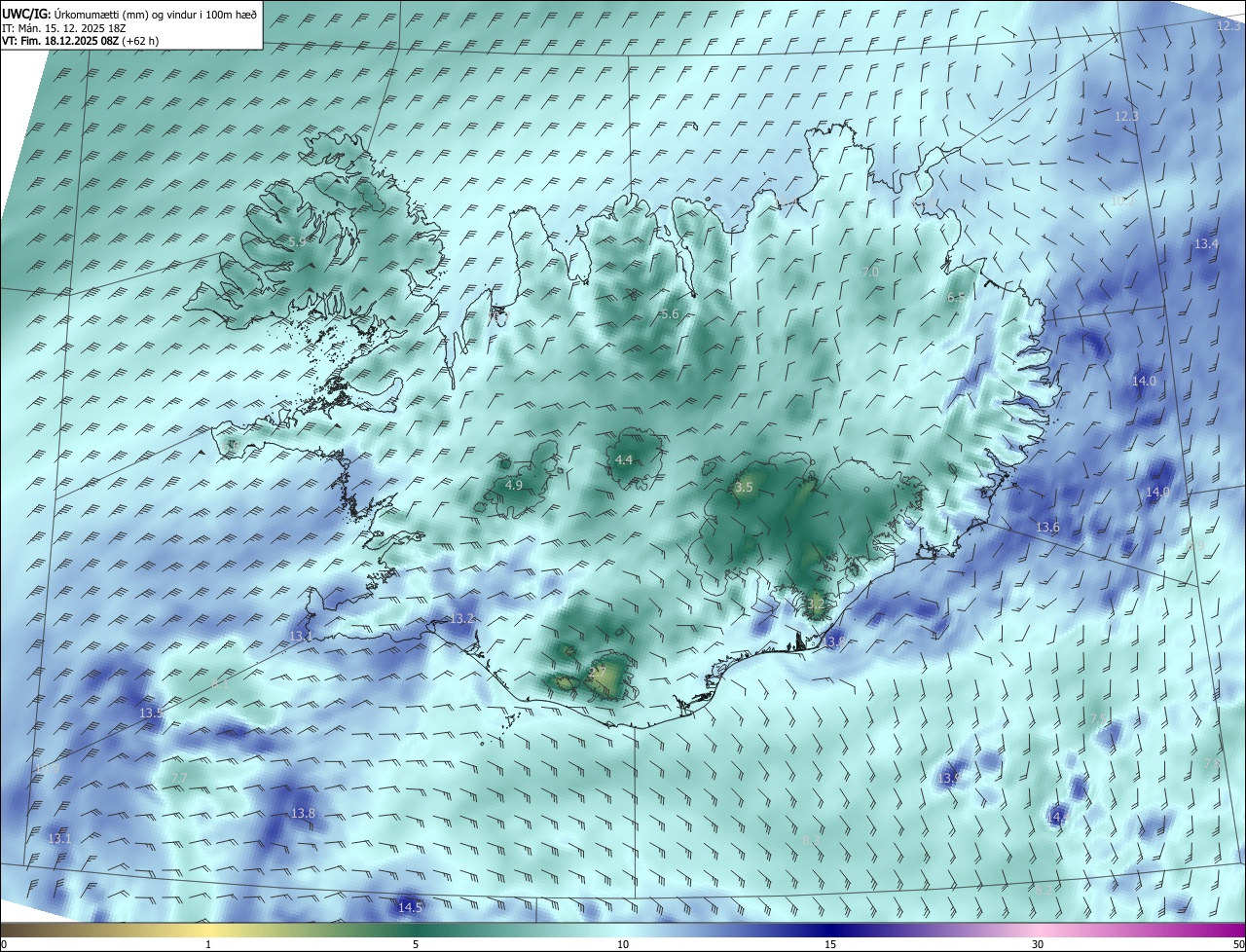Image resolution: width=1246 pixels, height=952 pixels.
Task: Click the 5.6 value in north Iceland
Action: coord(669,314)
